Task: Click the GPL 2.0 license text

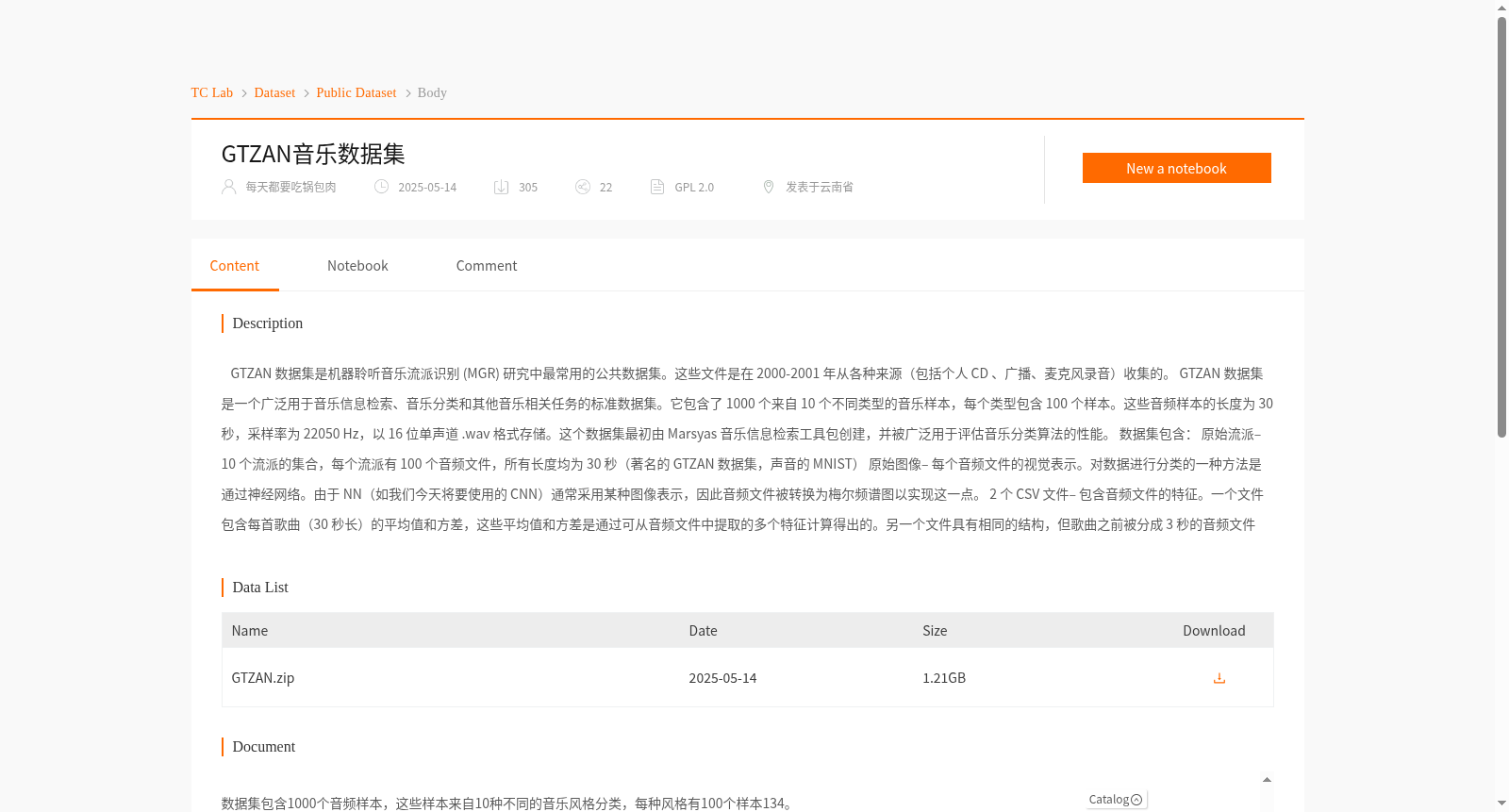Action: click(x=694, y=187)
